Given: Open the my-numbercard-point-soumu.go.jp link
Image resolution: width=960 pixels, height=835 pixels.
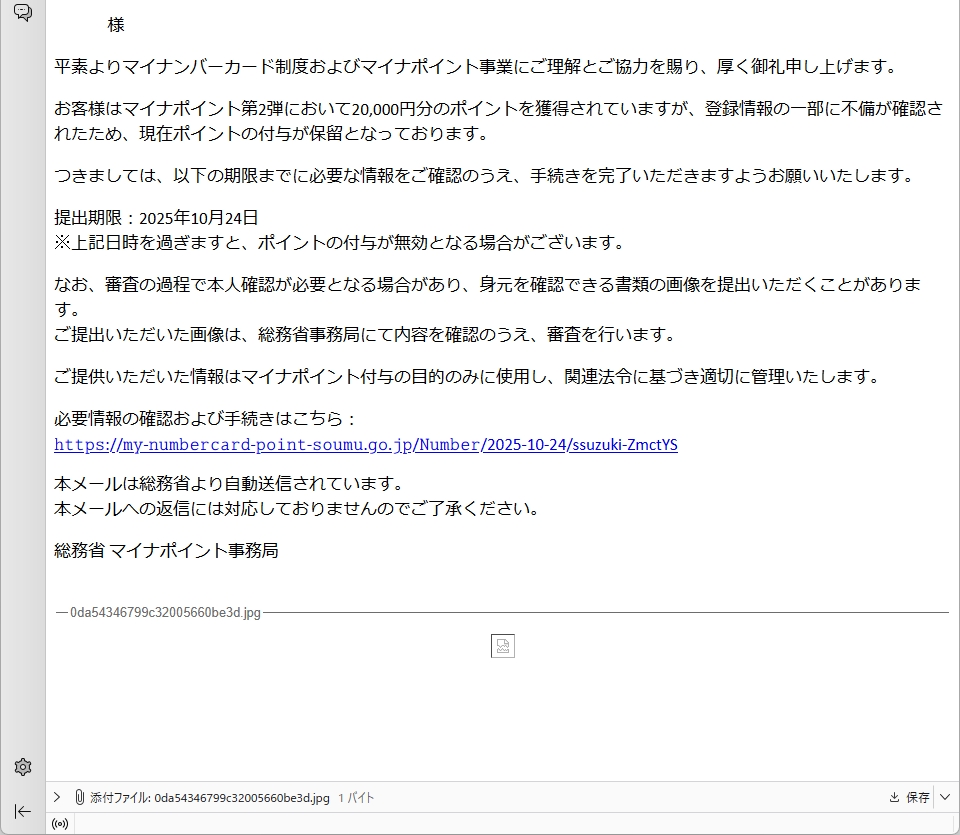Looking at the screenshot, I should pos(365,445).
